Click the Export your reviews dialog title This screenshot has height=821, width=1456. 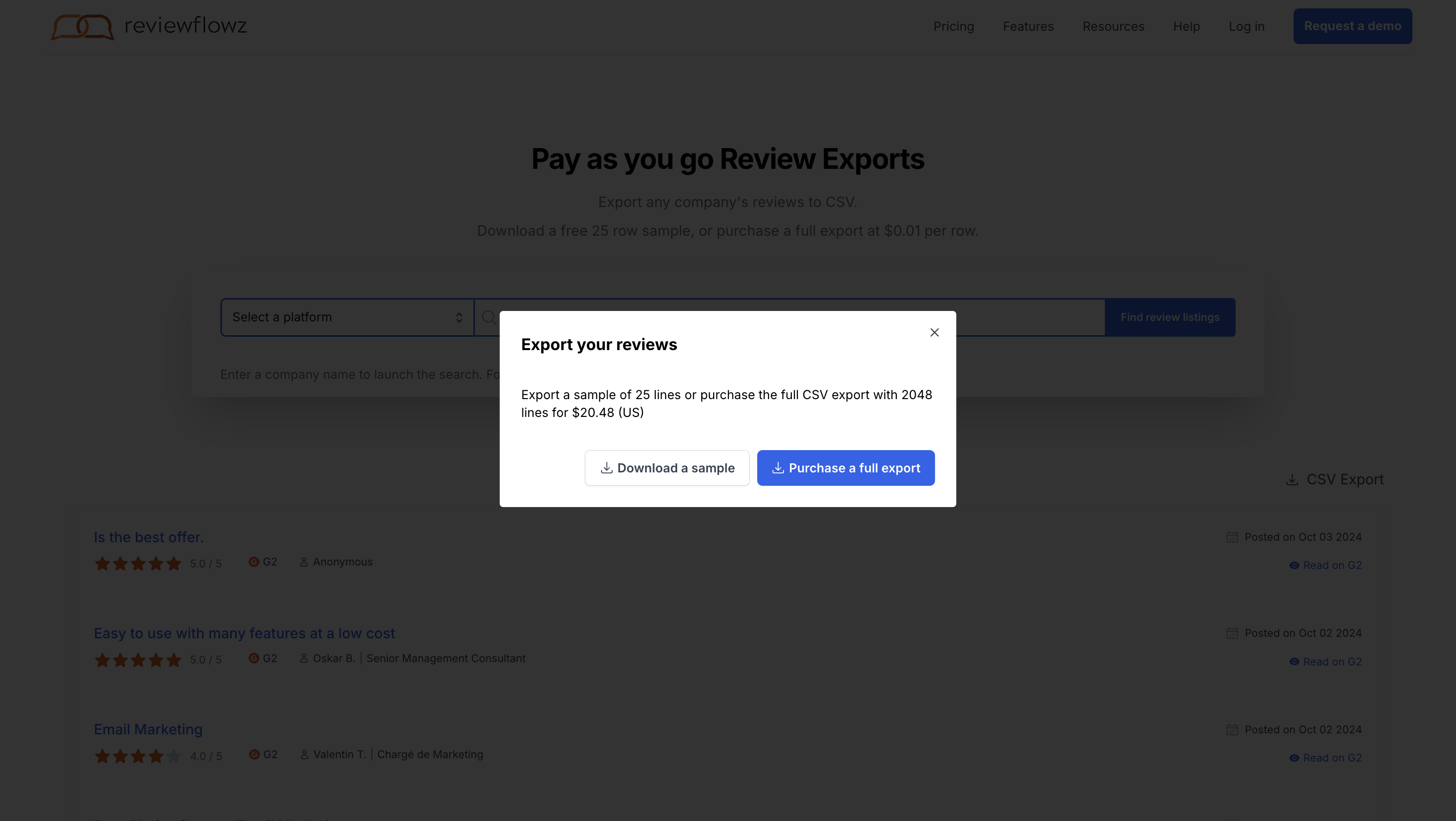[599, 344]
